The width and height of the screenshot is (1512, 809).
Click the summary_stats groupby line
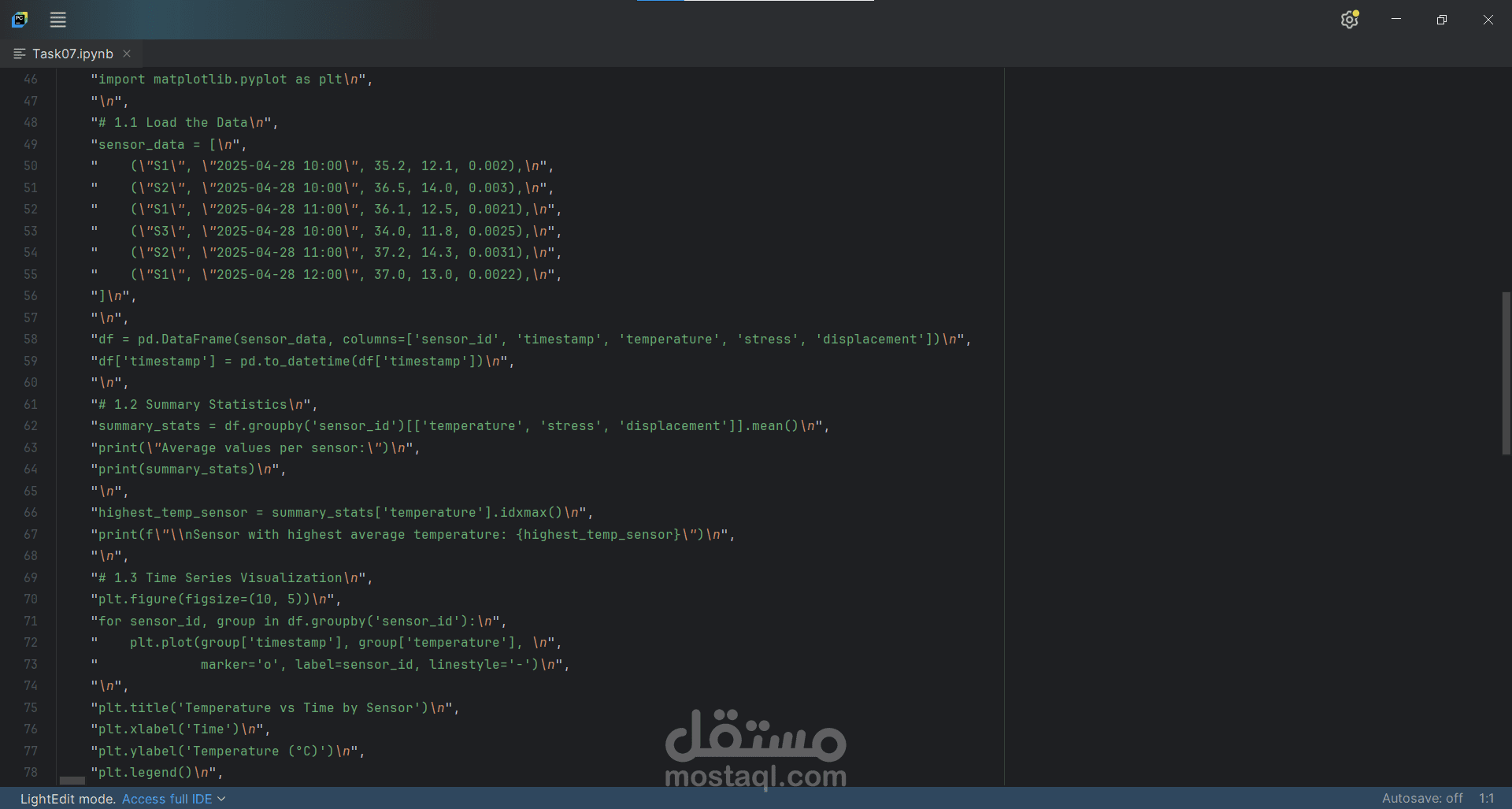(460, 426)
